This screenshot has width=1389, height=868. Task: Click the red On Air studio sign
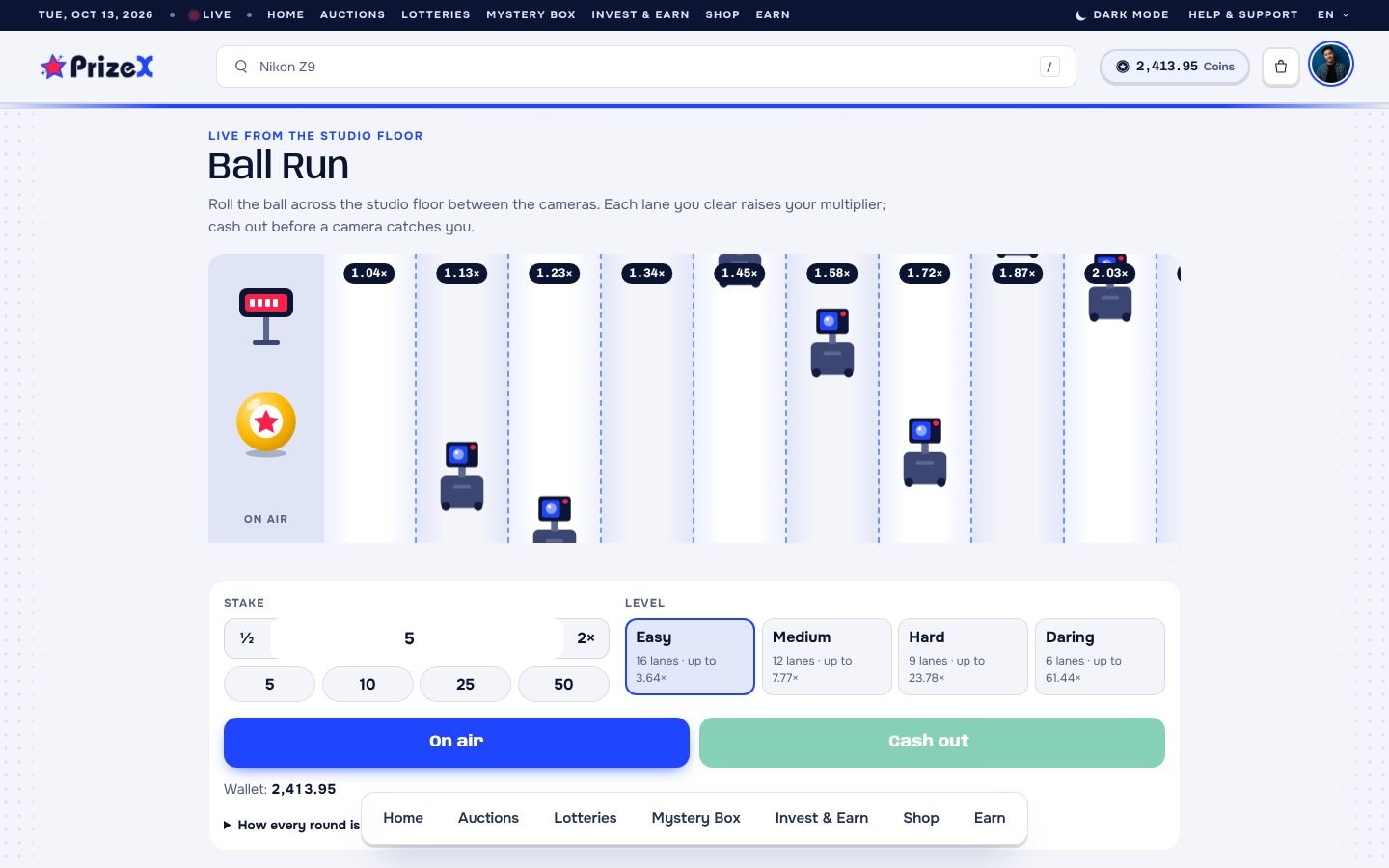pyautogui.click(x=266, y=316)
